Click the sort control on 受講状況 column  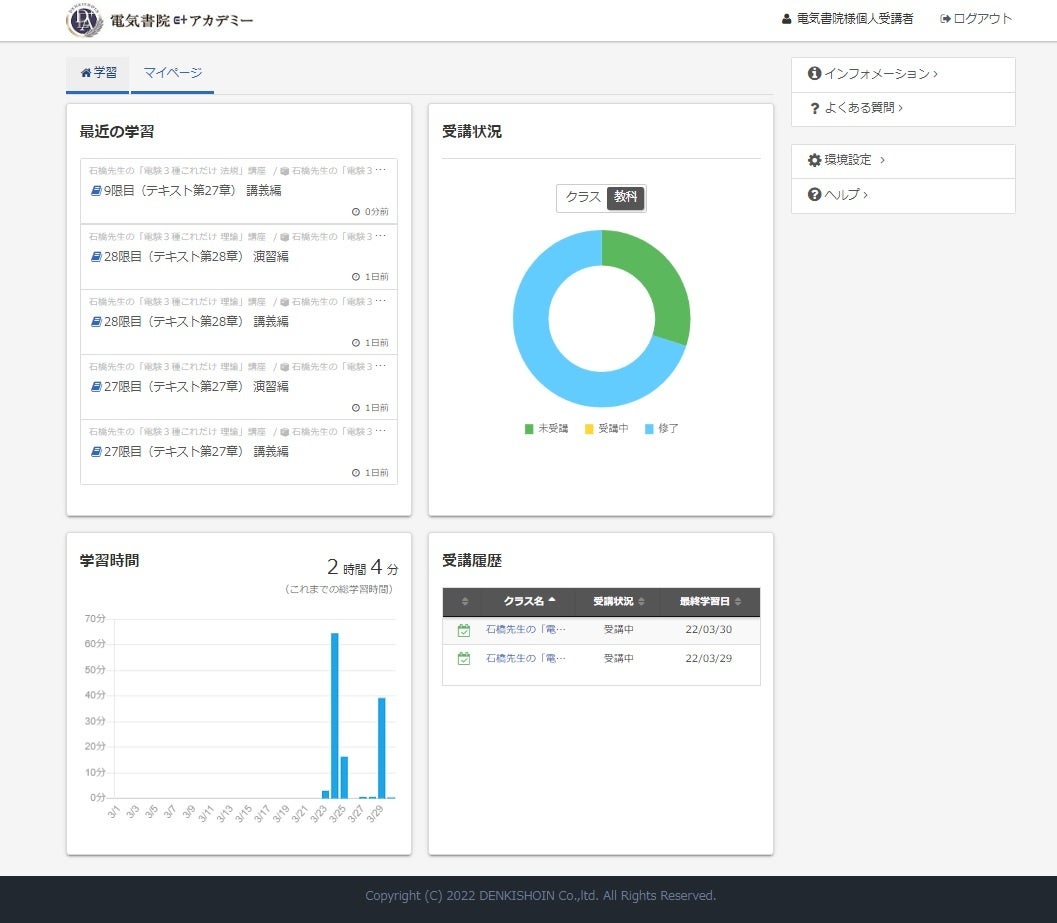click(646, 602)
